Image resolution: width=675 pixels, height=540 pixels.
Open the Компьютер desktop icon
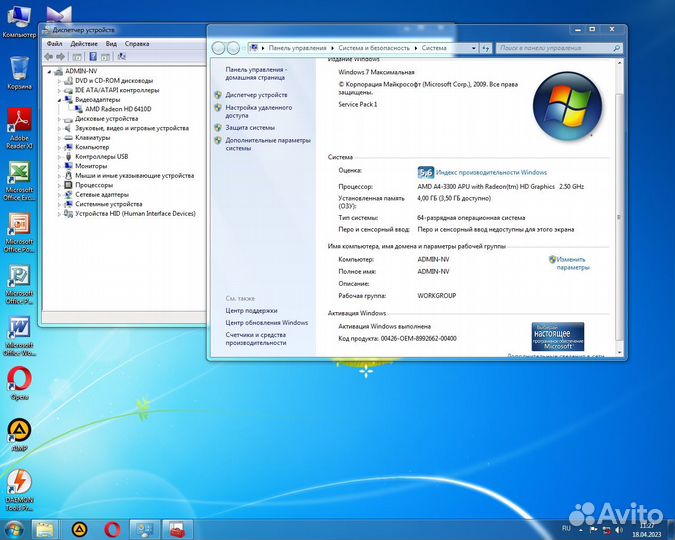pos(19,22)
